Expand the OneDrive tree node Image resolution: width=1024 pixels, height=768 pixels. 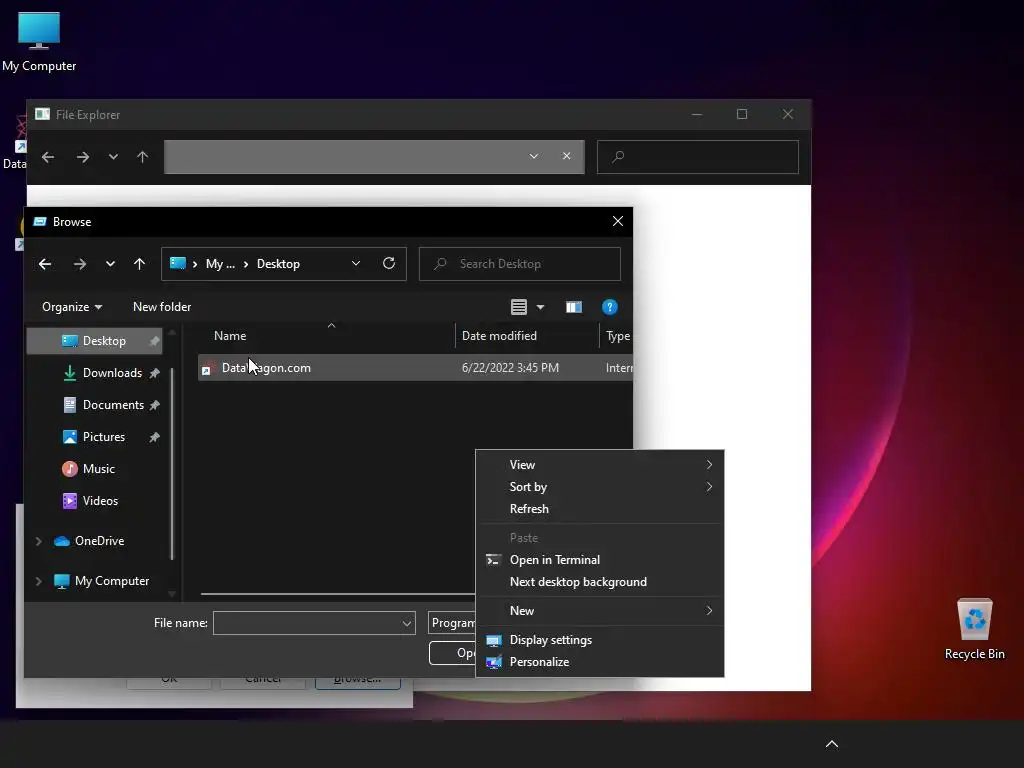(39, 541)
